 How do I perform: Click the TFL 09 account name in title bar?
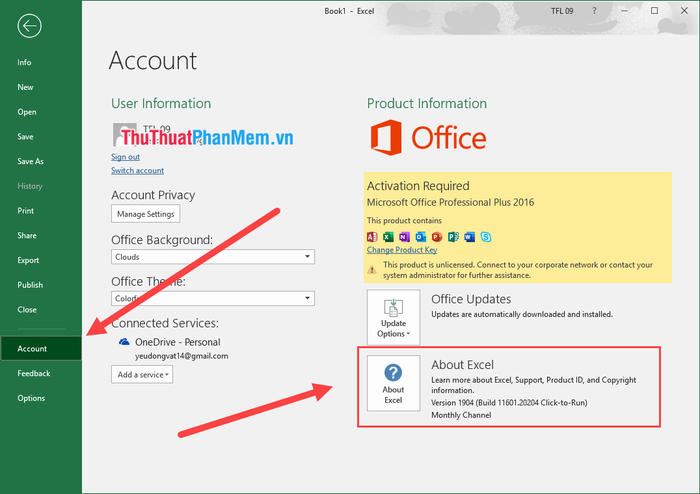(x=562, y=11)
